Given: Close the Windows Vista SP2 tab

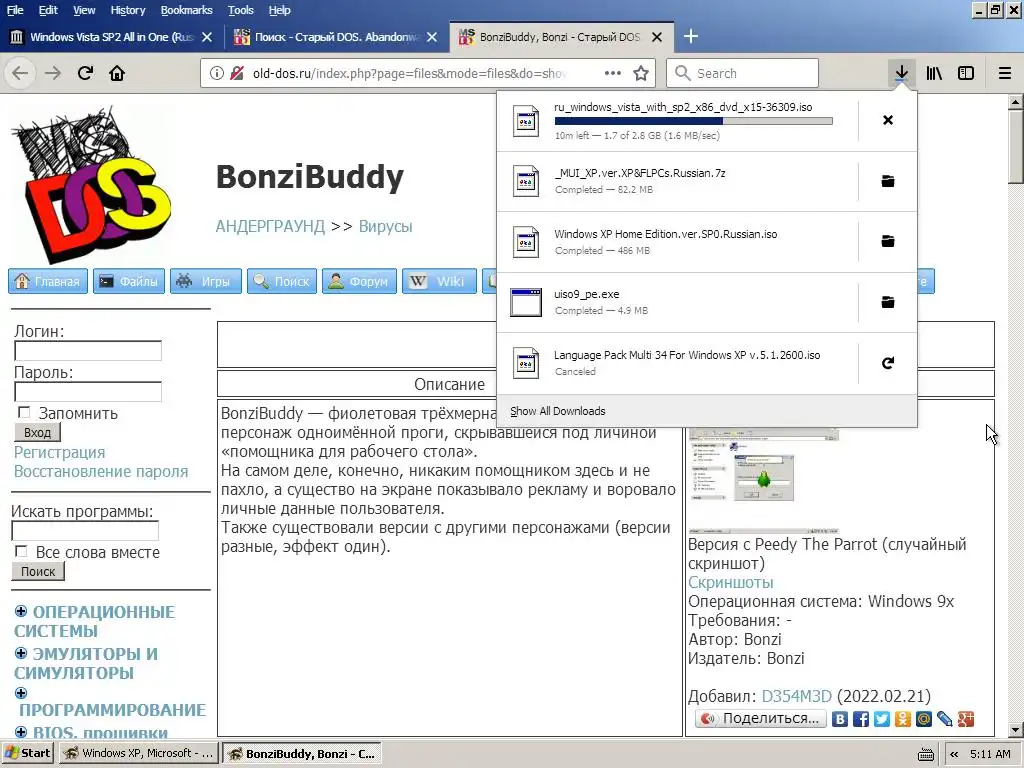Looking at the screenshot, I should coord(207,37).
